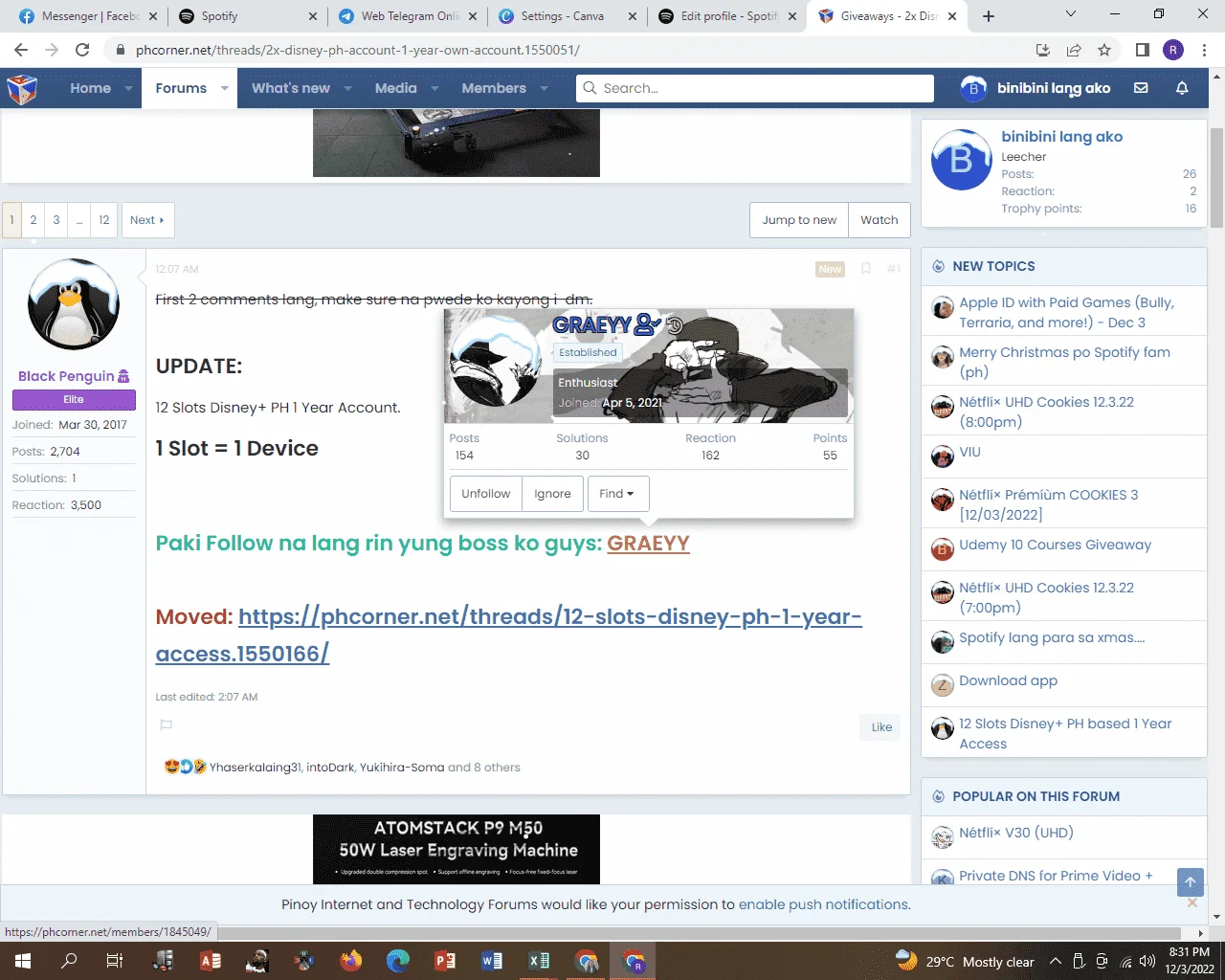1225x980 pixels.
Task: Open the Members navigation item
Action: 494,88
